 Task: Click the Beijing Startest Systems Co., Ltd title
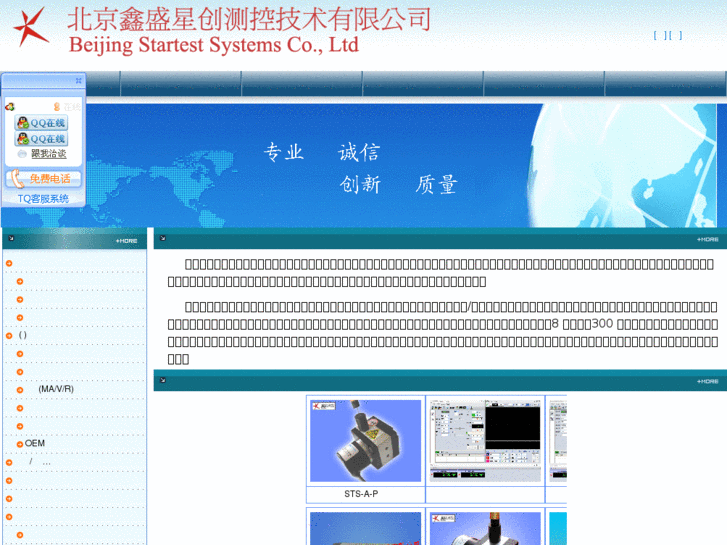214,45
